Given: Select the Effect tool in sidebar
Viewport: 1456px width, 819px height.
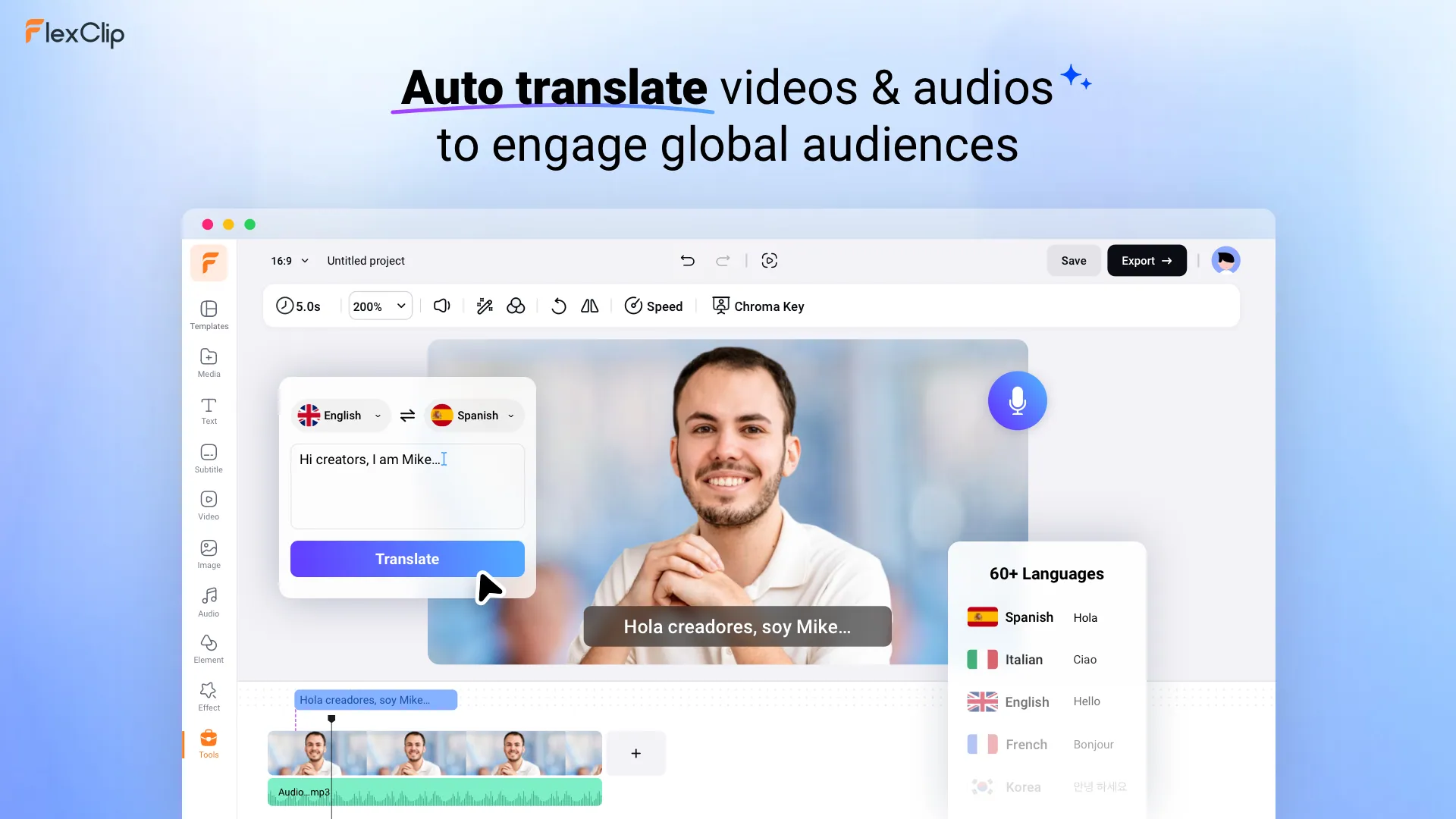Looking at the screenshot, I should click(208, 697).
